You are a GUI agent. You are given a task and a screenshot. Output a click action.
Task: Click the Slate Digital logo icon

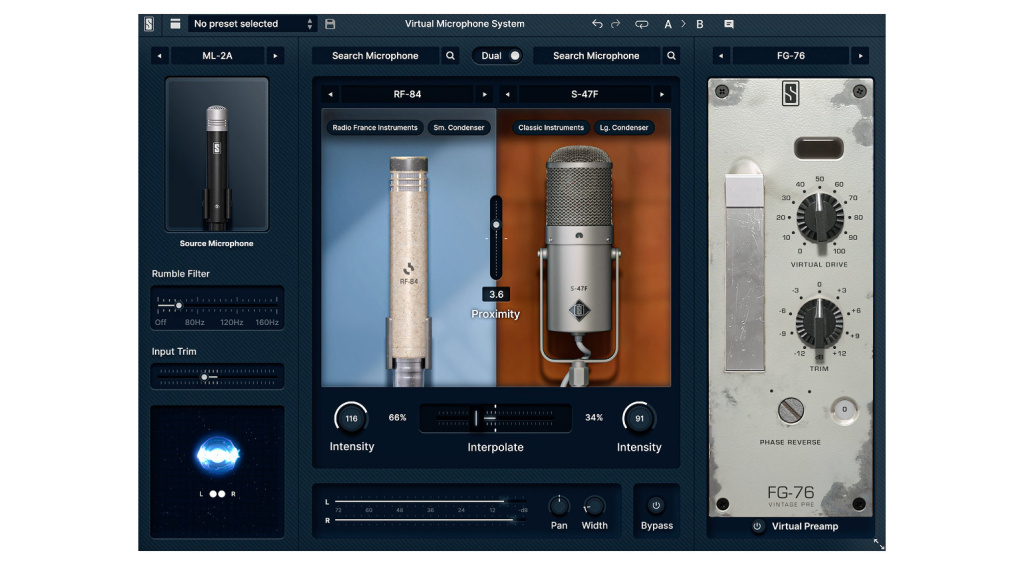(x=149, y=24)
